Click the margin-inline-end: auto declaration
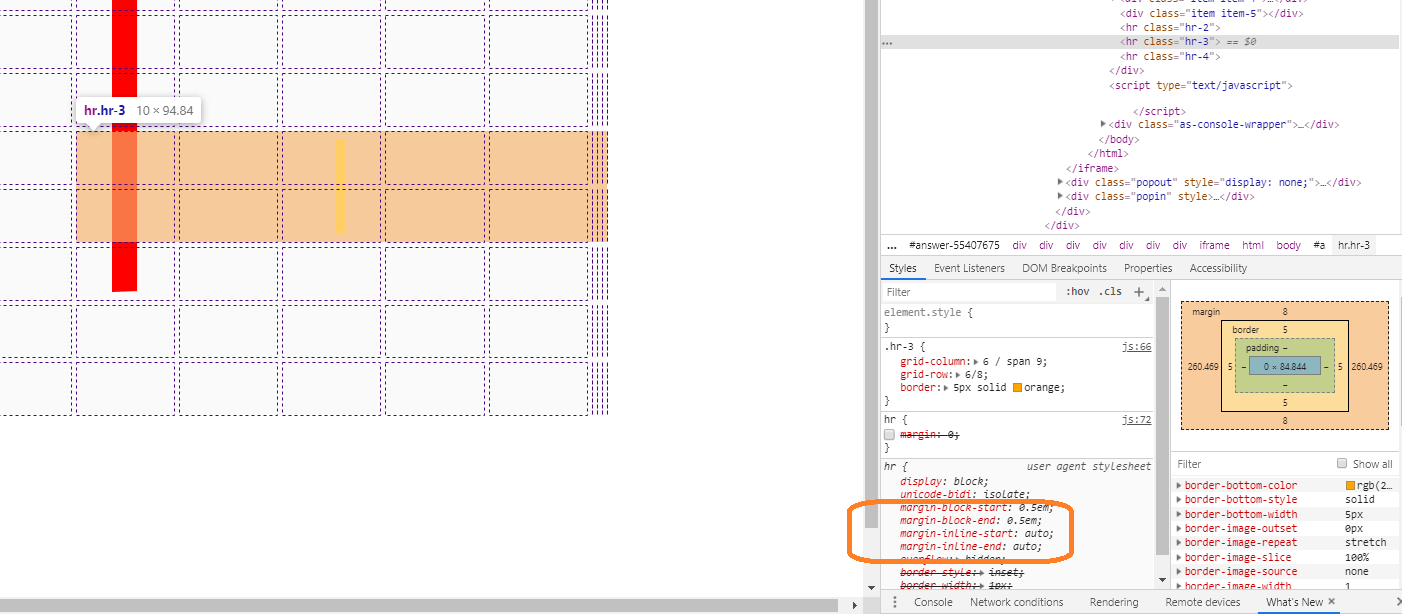The image size is (1402, 614). coord(970,547)
